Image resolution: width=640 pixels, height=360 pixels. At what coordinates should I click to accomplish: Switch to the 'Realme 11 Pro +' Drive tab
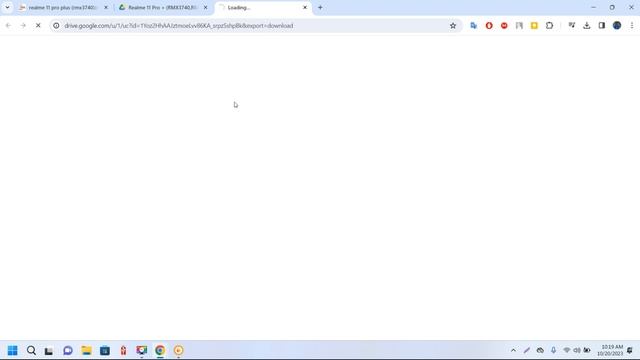coord(163,7)
